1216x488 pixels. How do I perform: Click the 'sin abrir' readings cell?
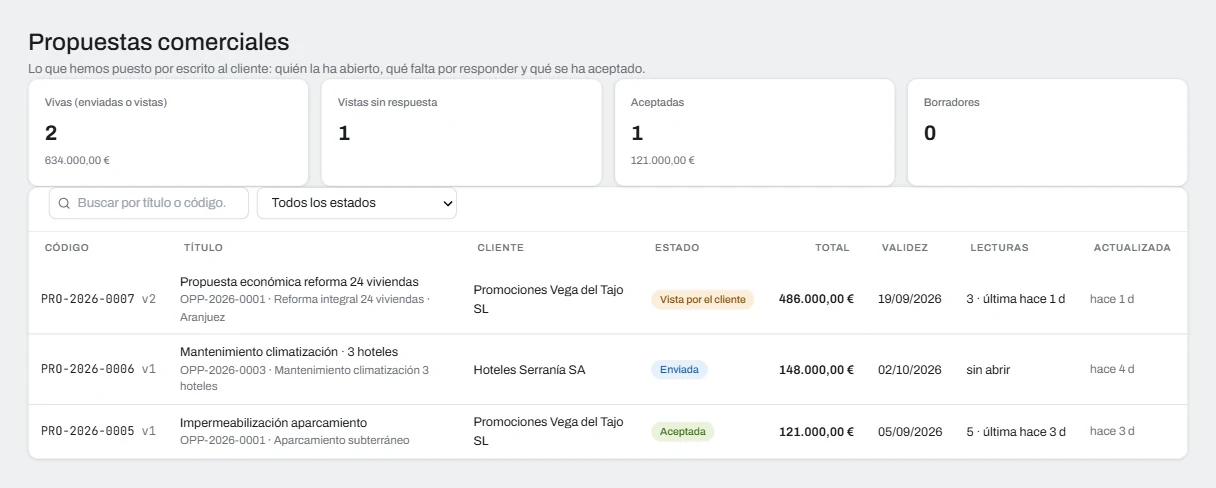point(988,370)
